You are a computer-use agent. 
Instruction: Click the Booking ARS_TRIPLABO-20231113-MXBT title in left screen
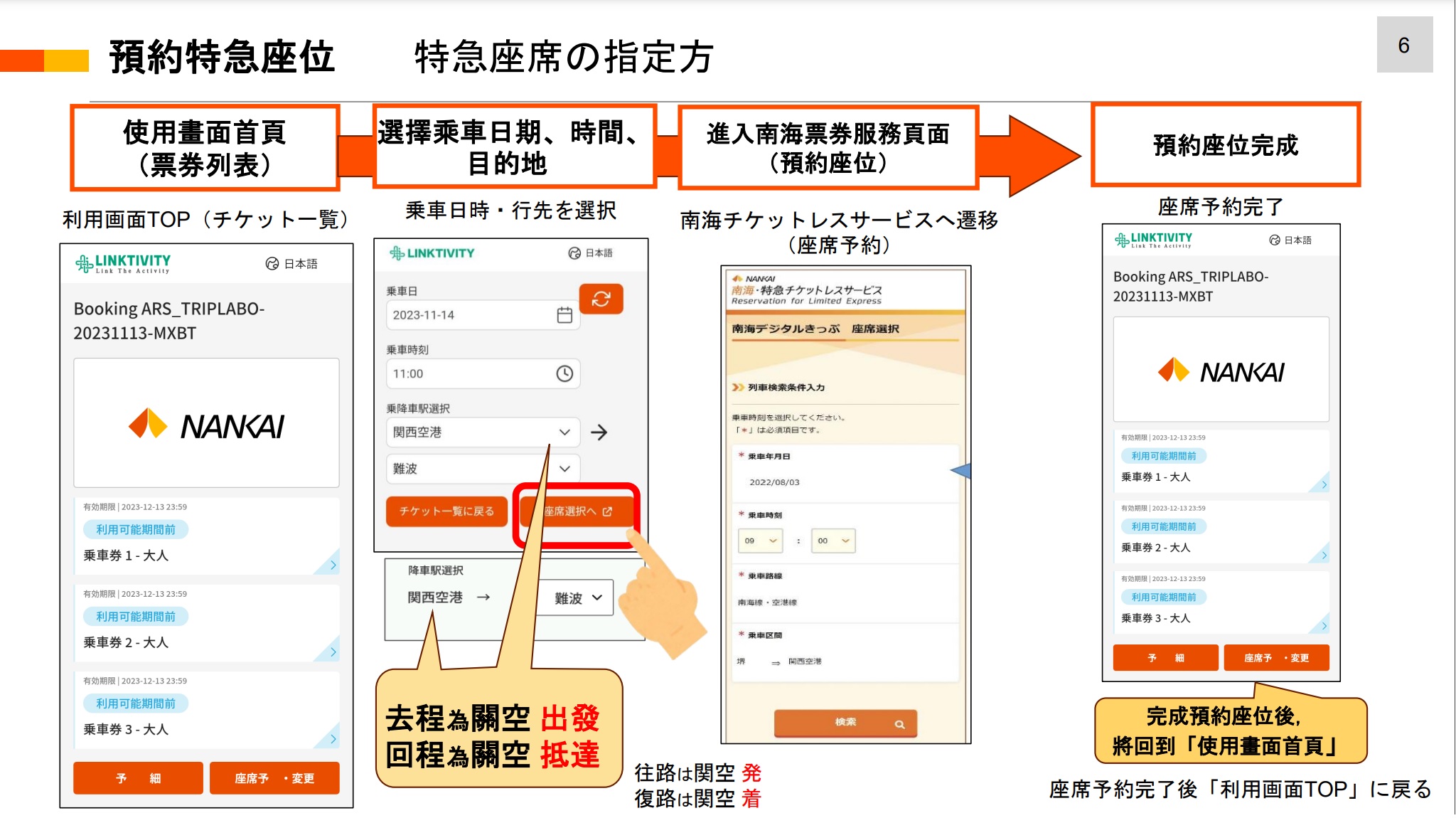click(x=169, y=321)
